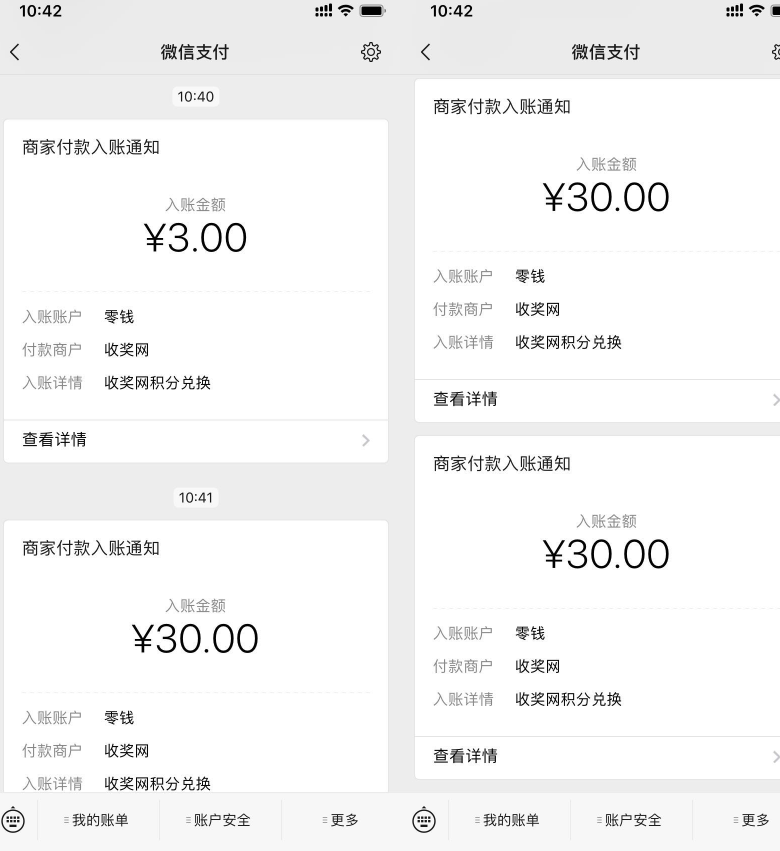Expand the chevron on the ¥3.00 card
The image size is (780, 851).
pyautogui.click(x=365, y=440)
